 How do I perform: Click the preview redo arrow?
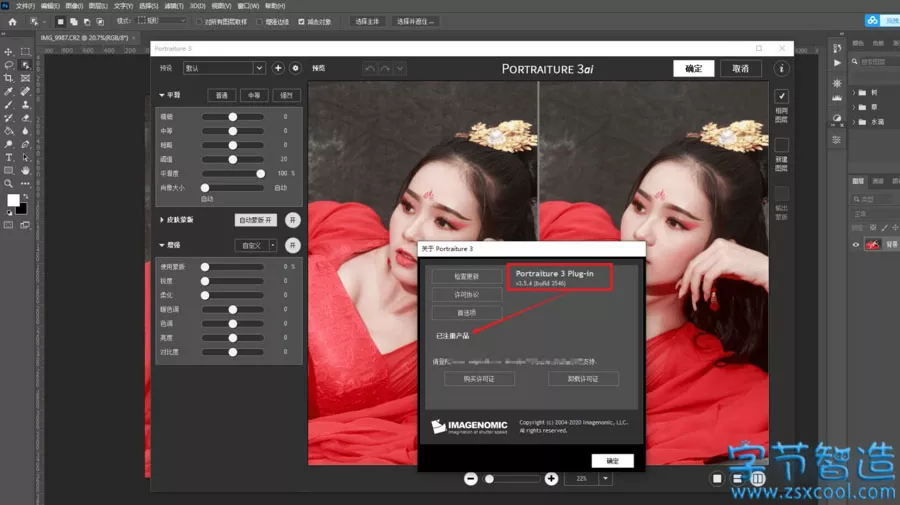[385, 68]
